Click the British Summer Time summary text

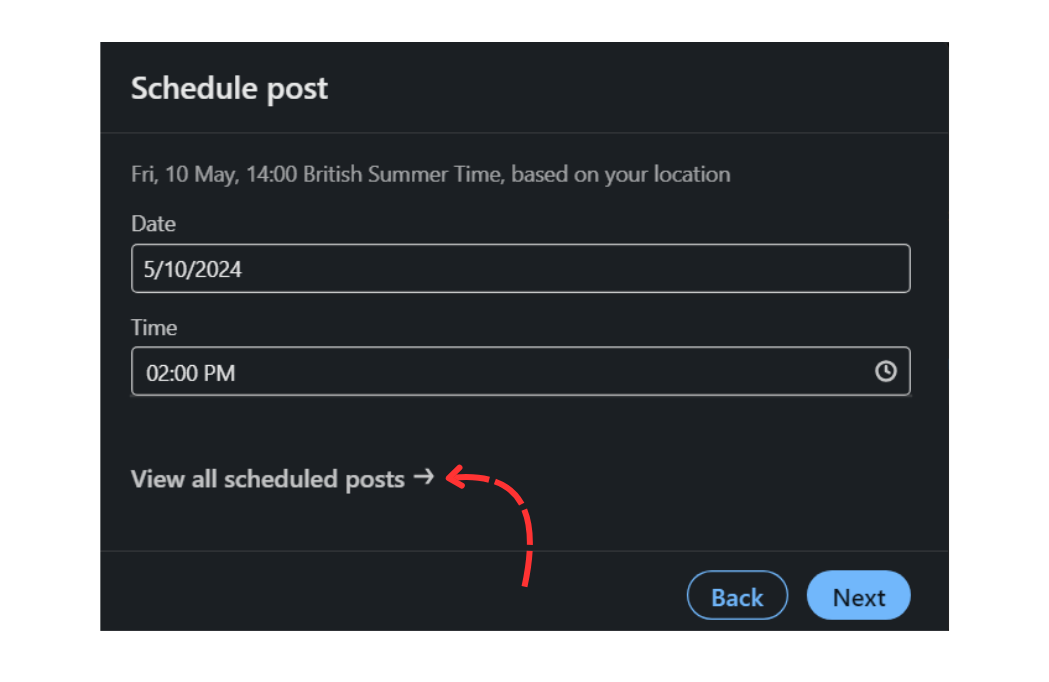pyautogui.click(x=430, y=174)
